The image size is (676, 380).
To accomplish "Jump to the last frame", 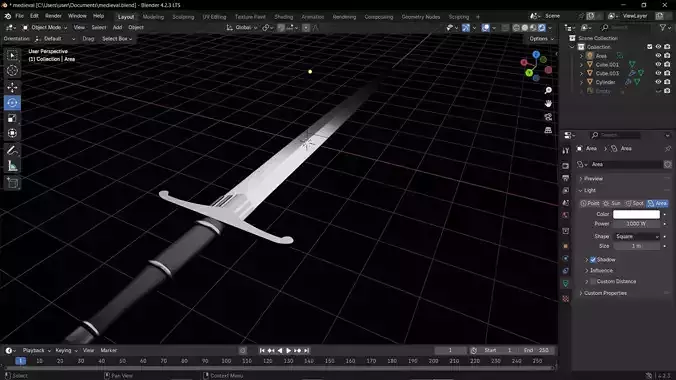I will click(x=307, y=351).
